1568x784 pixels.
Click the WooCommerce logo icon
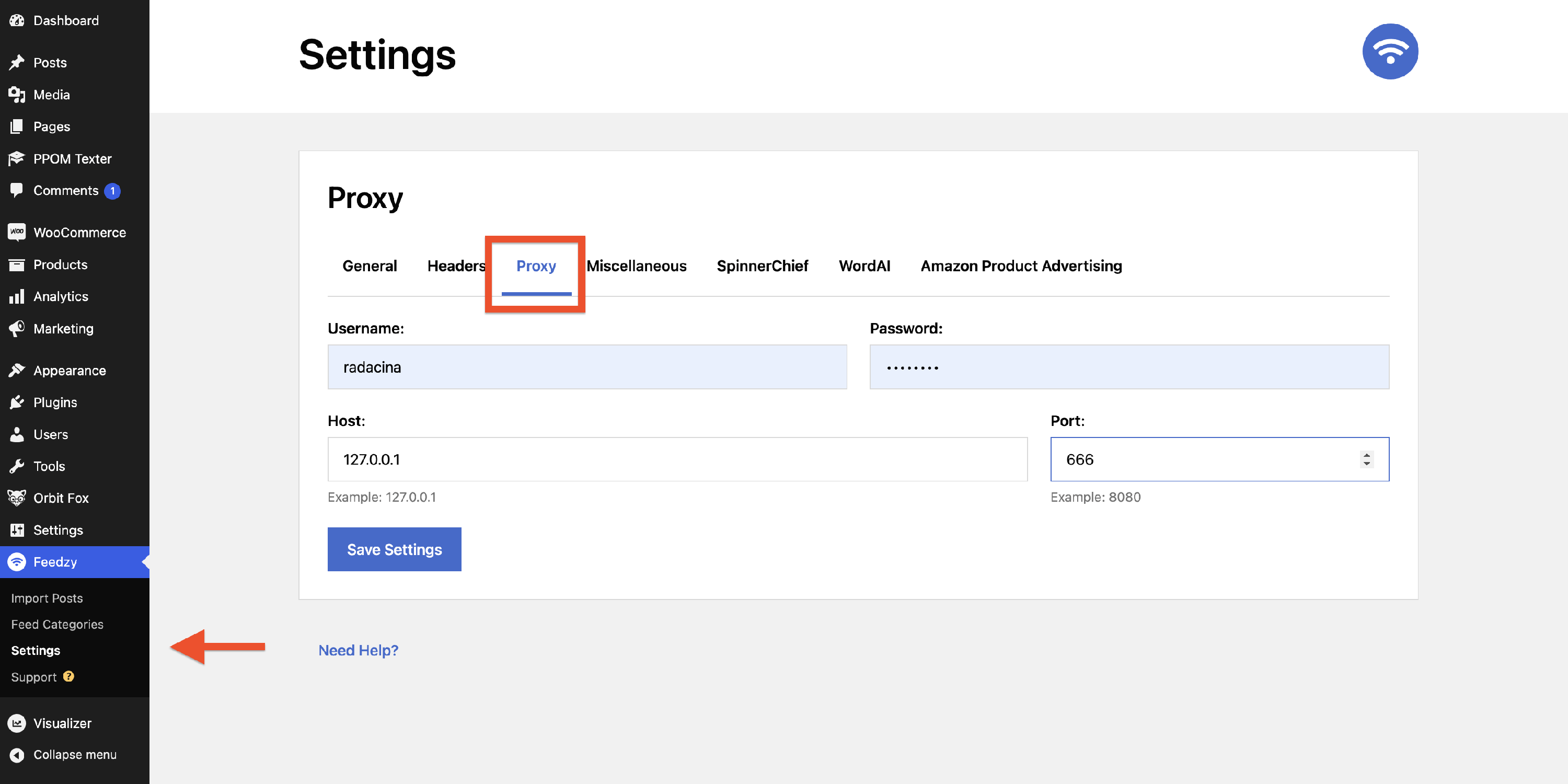pos(16,232)
